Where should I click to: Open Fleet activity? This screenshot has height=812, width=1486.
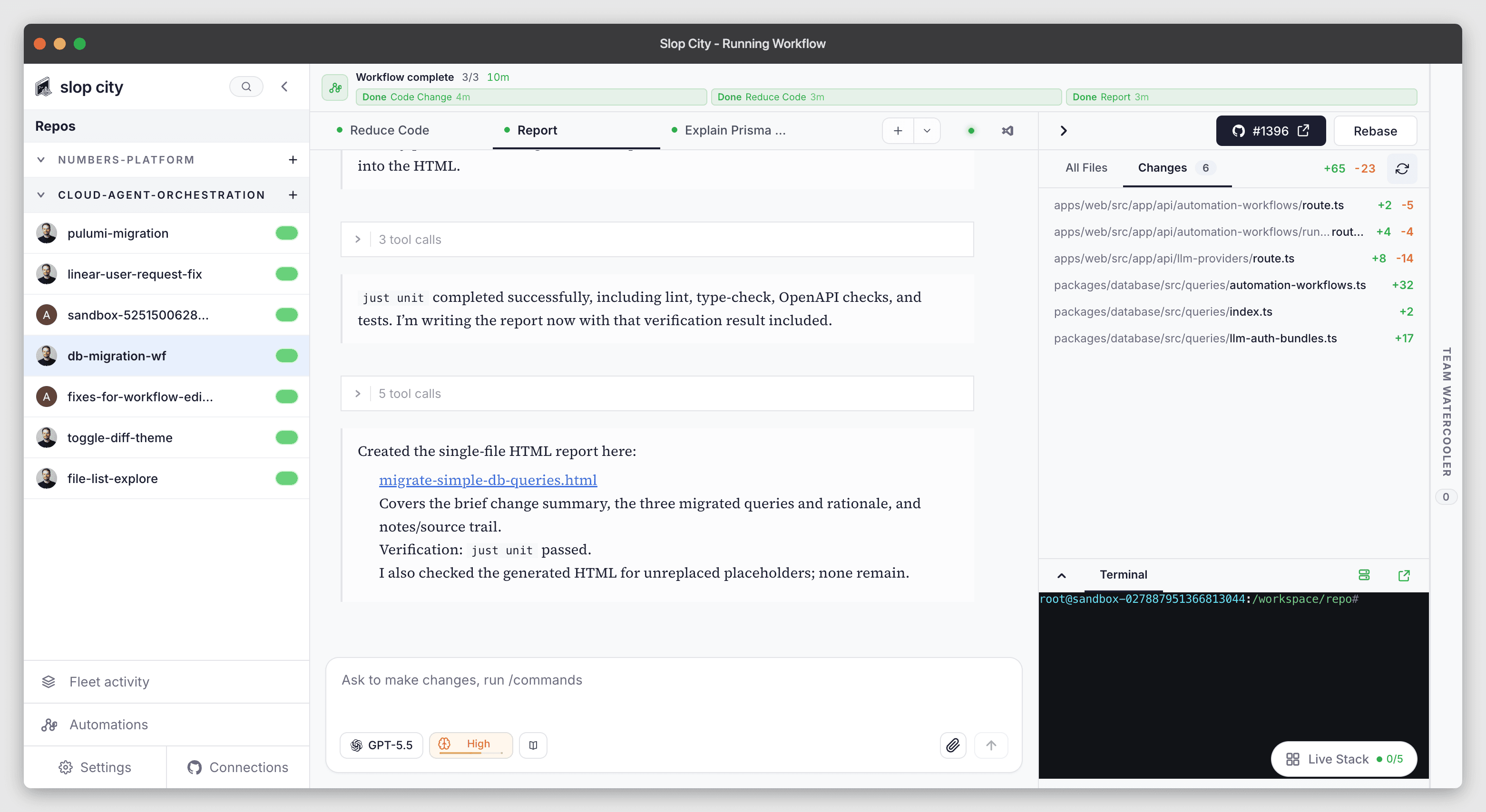coord(166,682)
